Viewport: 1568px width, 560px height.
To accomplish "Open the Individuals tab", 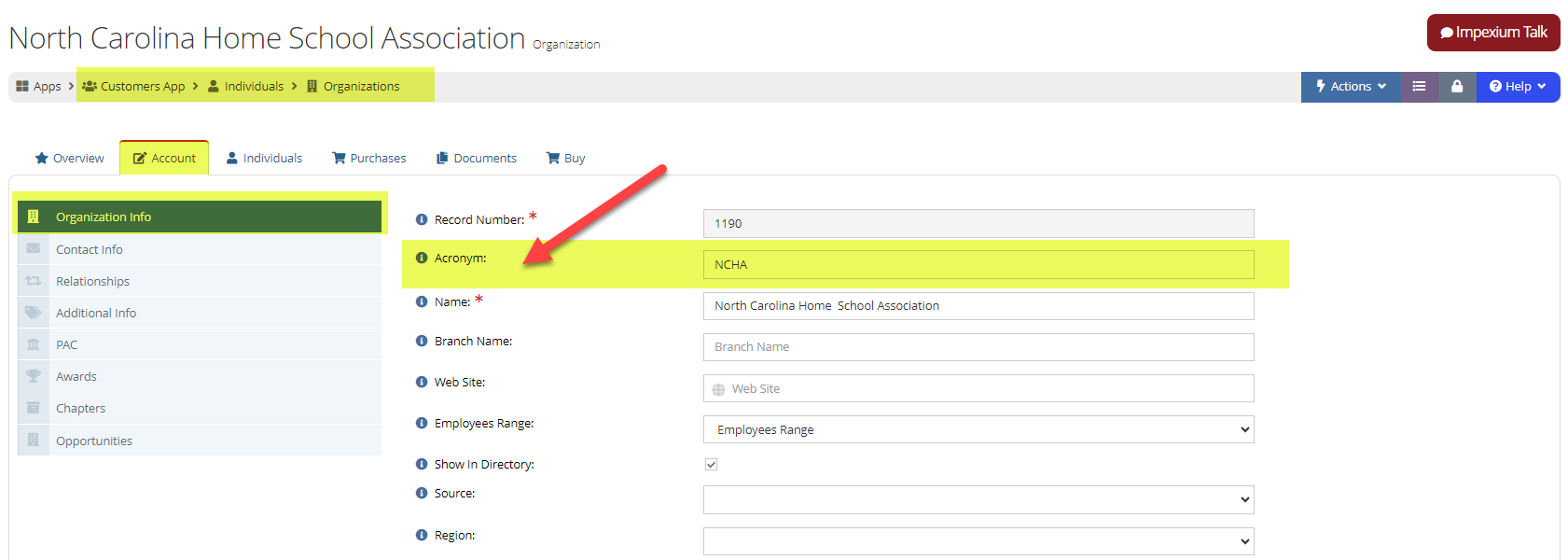I will click(264, 158).
